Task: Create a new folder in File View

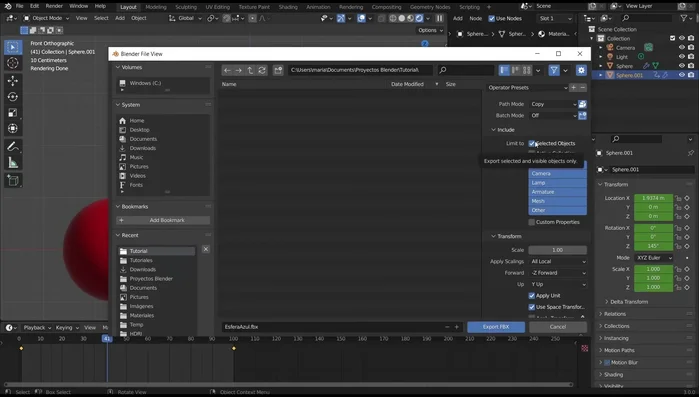Action: (x=278, y=70)
